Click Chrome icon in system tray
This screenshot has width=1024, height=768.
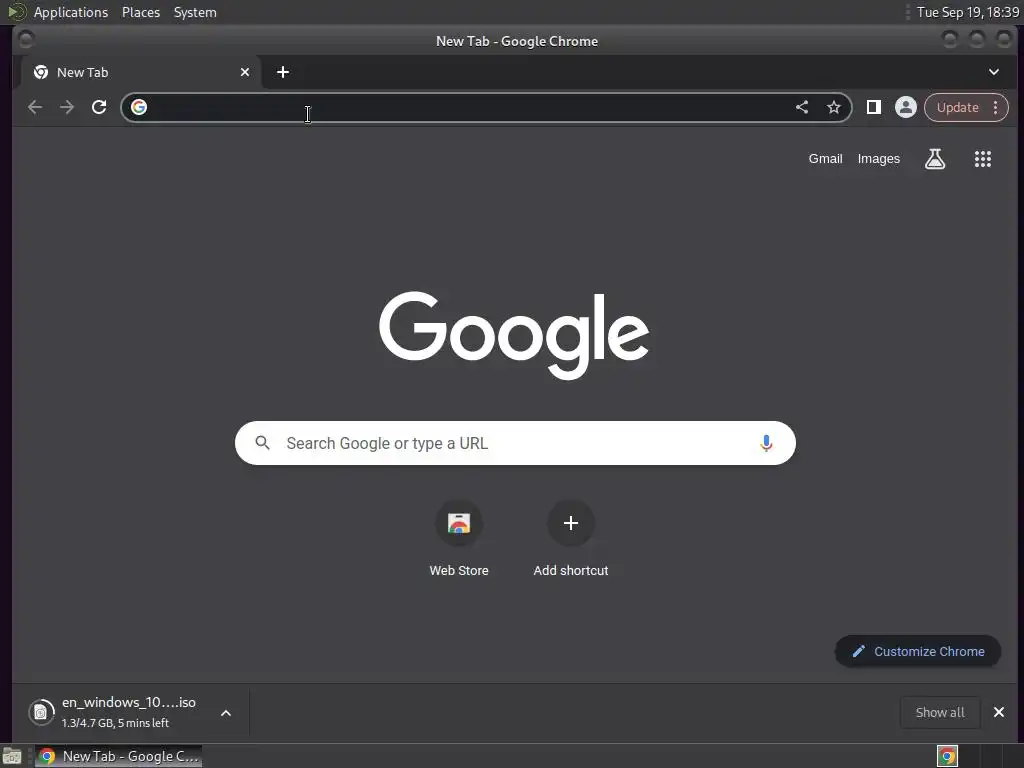(x=947, y=756)
